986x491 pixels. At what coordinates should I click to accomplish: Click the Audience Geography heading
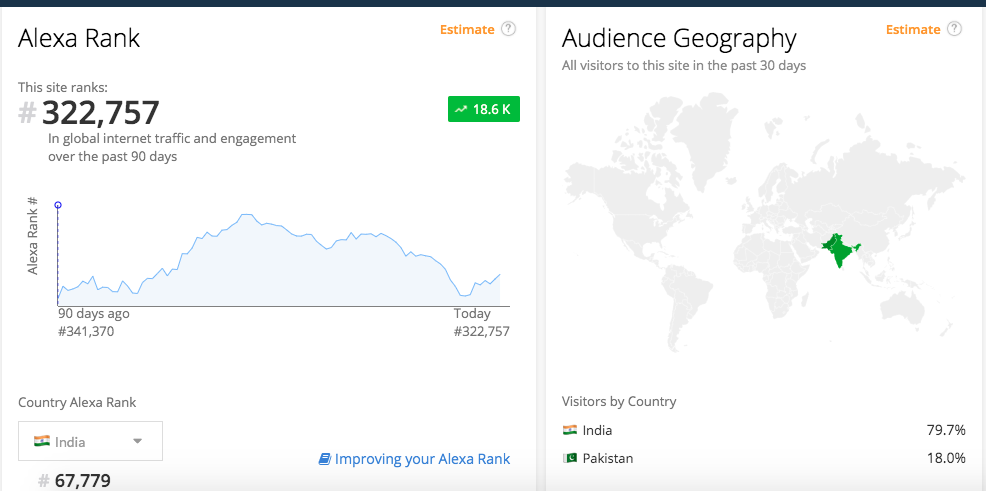coord(679,38)
